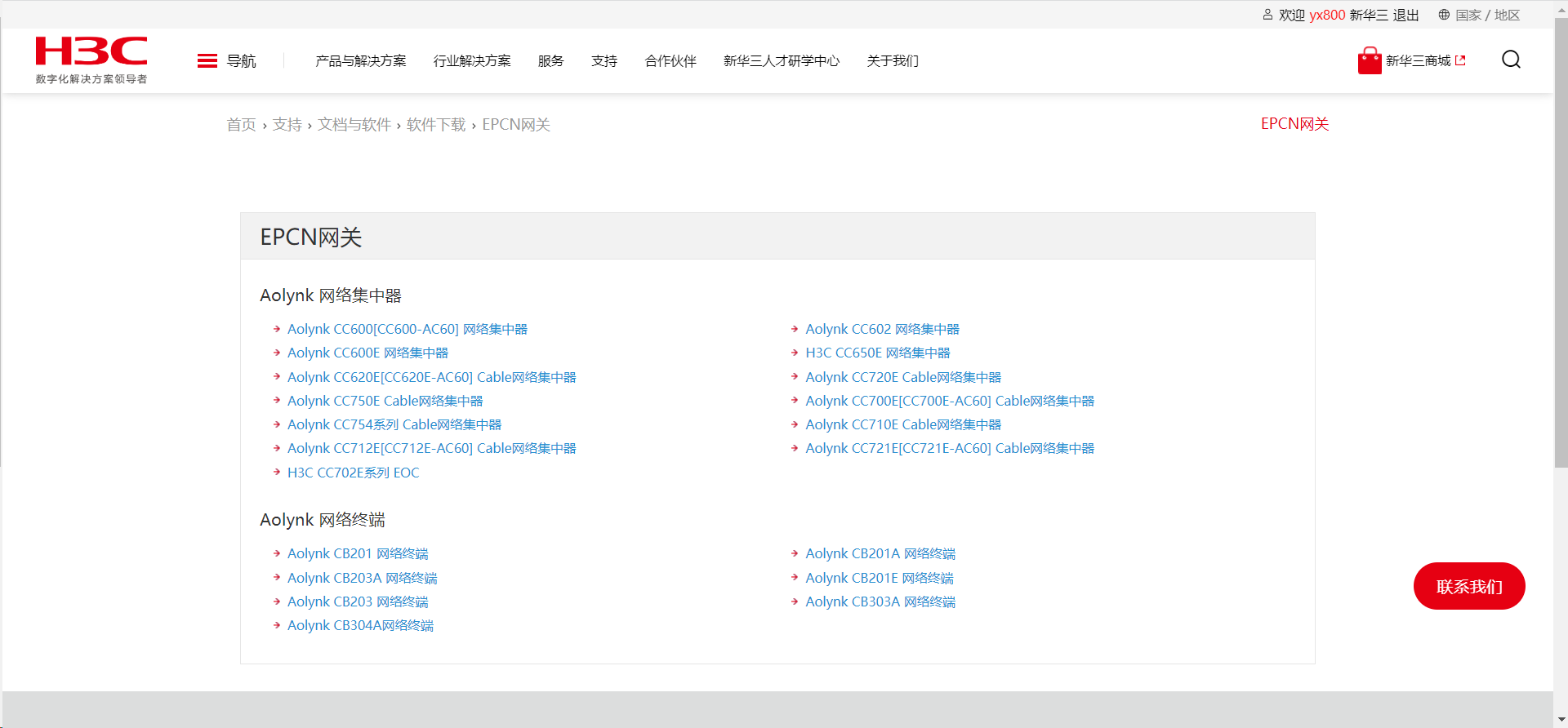The width and height of the screenshot is (1568, 728).
Task: Open Aolynk CC600[CC600-AC60] 网络集中器
Action: coord(408,329)
